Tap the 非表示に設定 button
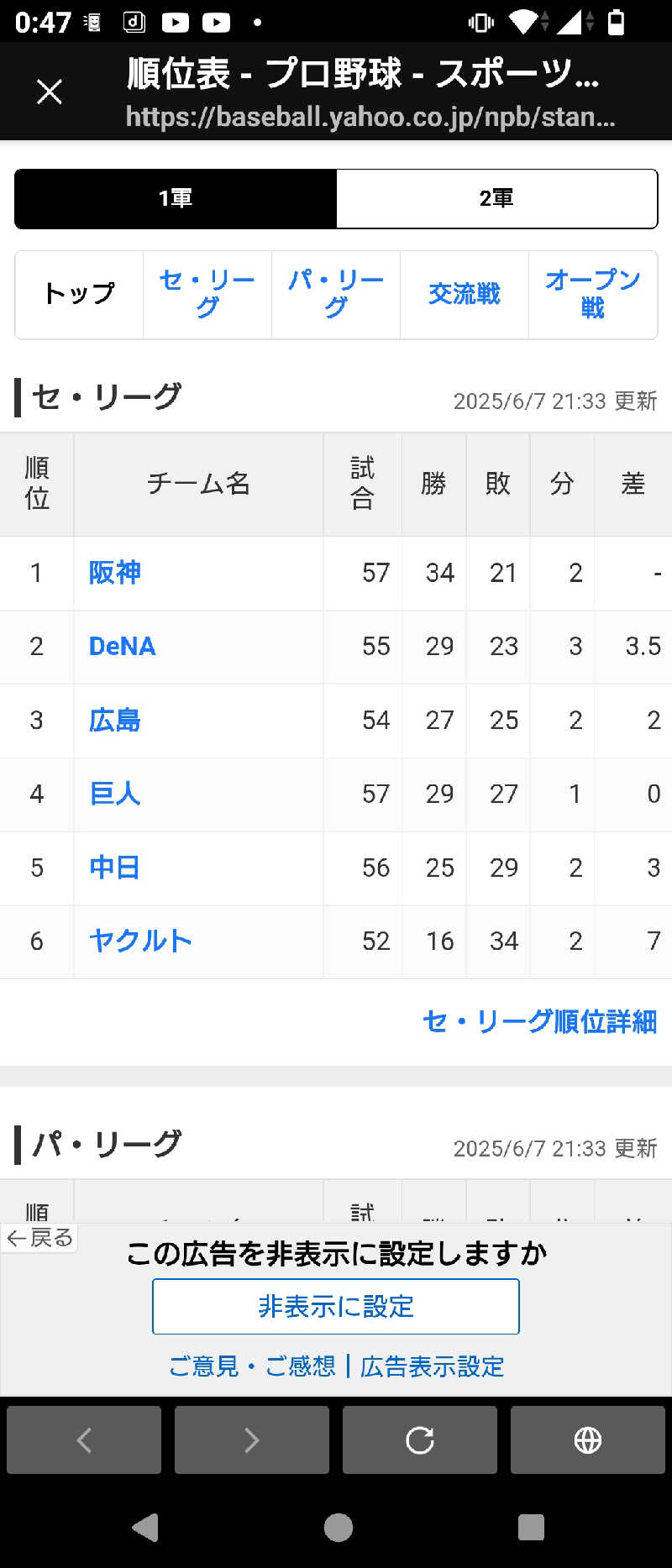 (x=336, y=1306)
